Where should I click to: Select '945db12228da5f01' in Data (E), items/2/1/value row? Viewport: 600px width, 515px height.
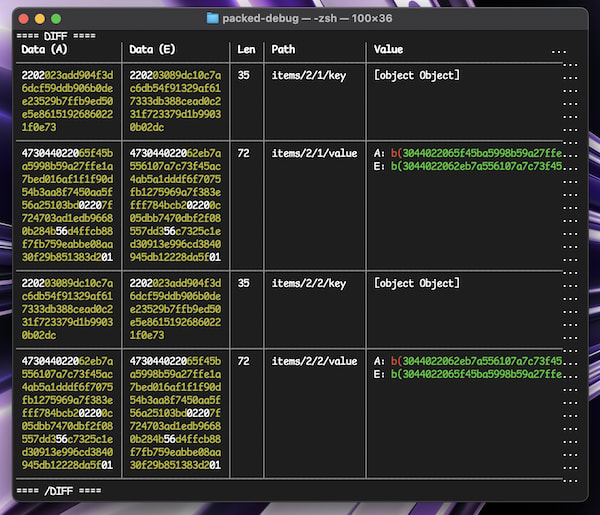point(175,257)
